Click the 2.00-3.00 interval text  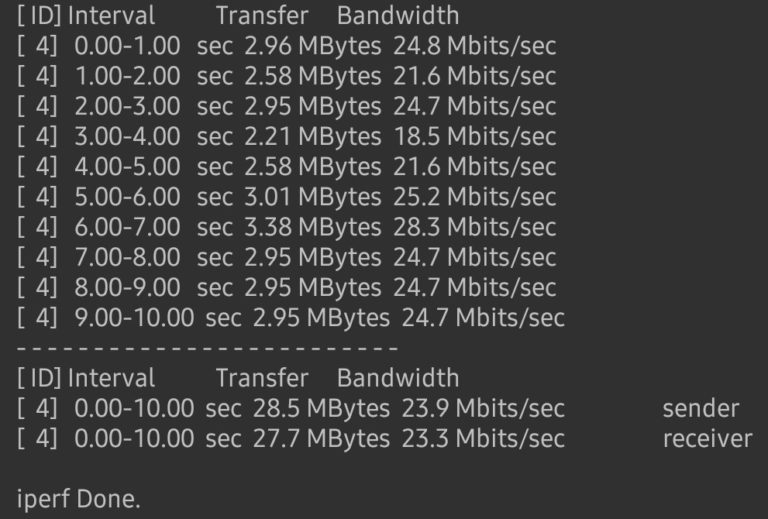pyautogui.click(x=127, y=106)
